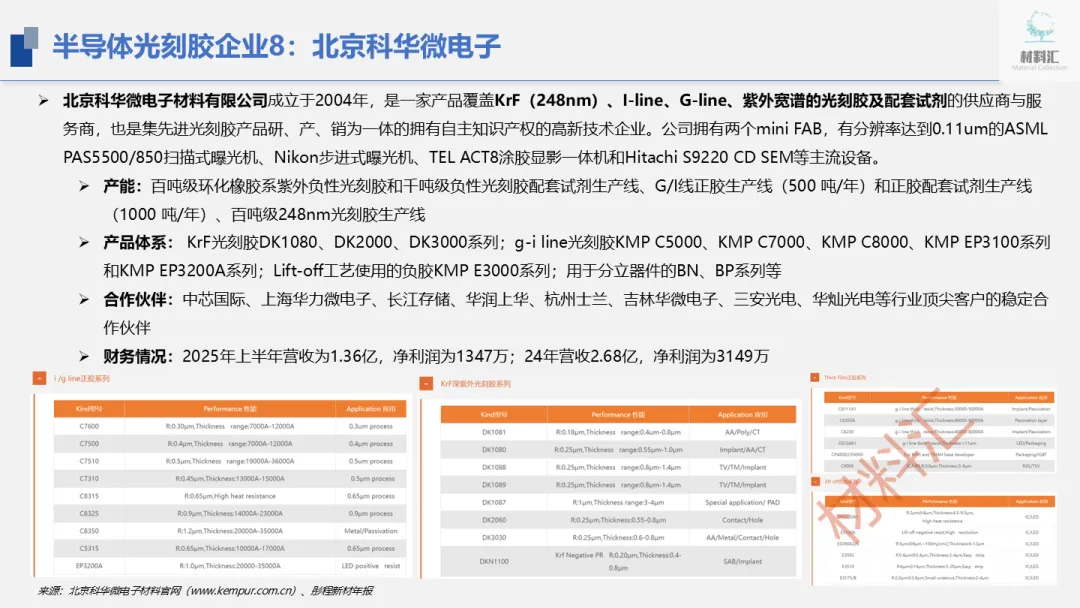Click the arrow bullet before 产能
The width and height of the screenshot is (1080, 608).
click(84, 187)
